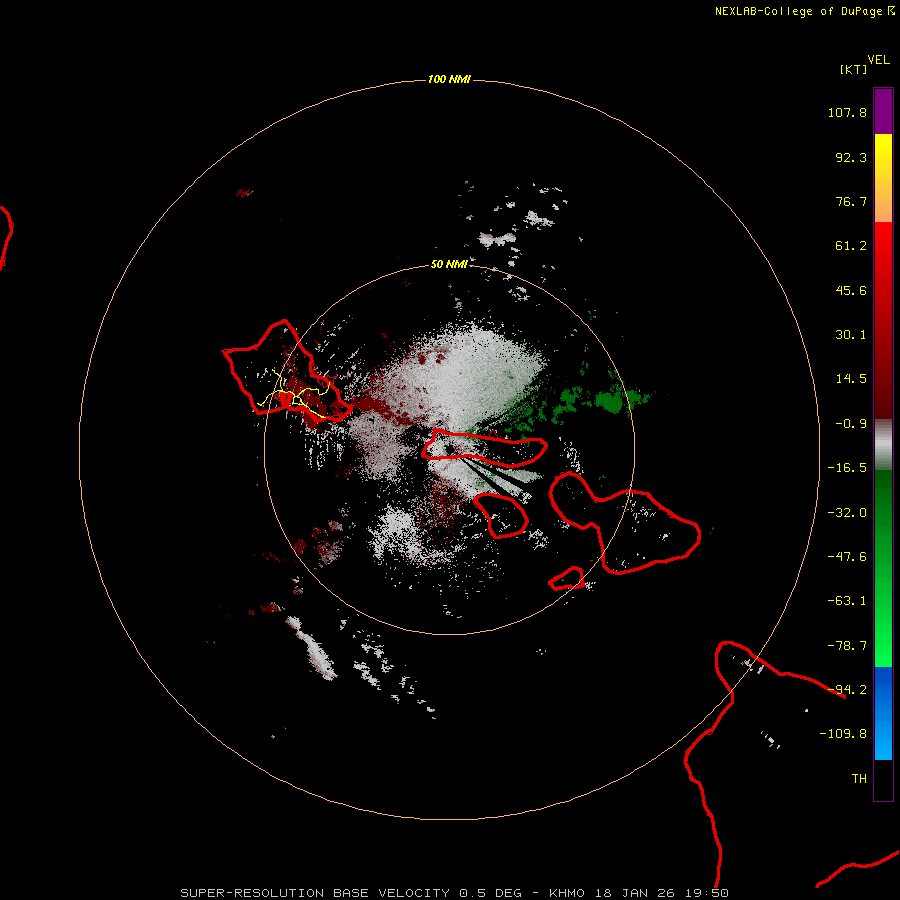
Task: Click the purple segment of the velocity color bar
Action: coord(883,111)
